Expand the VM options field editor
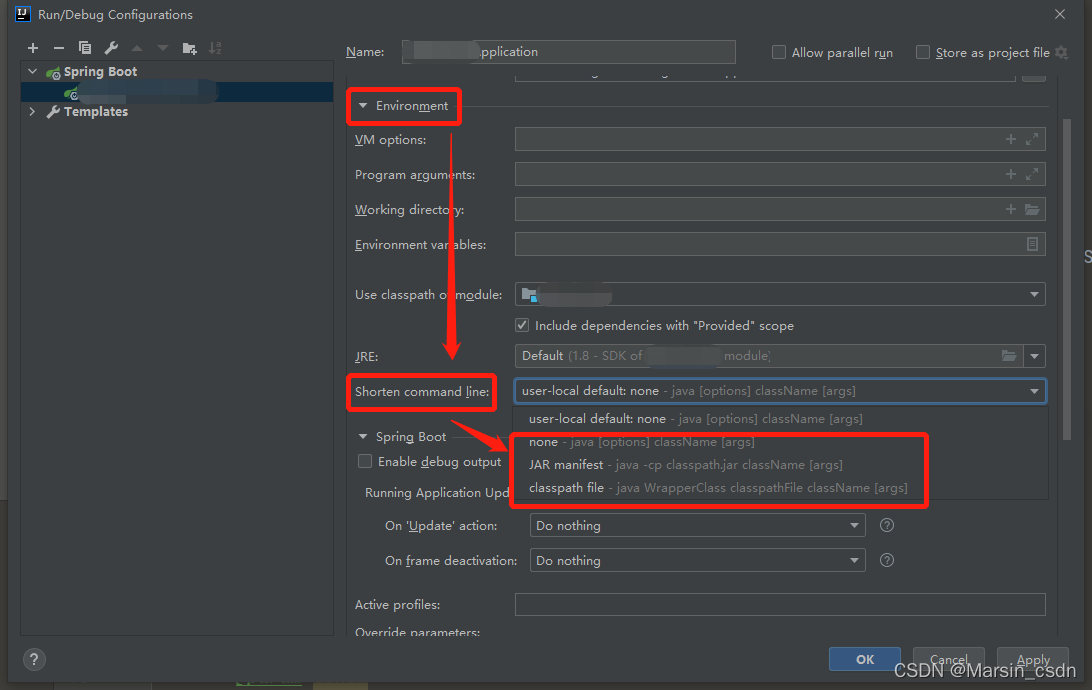1092x690 pixels. (x=1032, y=139)
